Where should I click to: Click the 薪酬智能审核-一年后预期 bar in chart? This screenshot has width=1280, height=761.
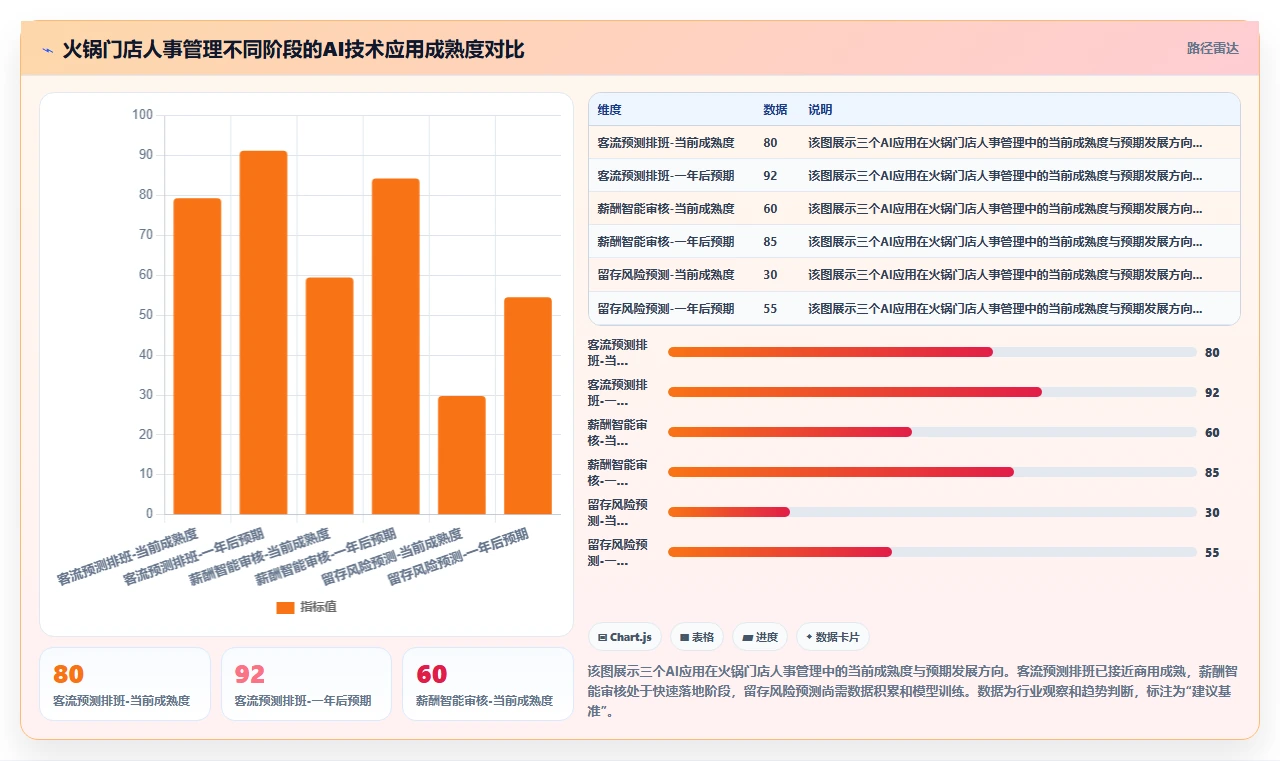[x=396, y=347]
